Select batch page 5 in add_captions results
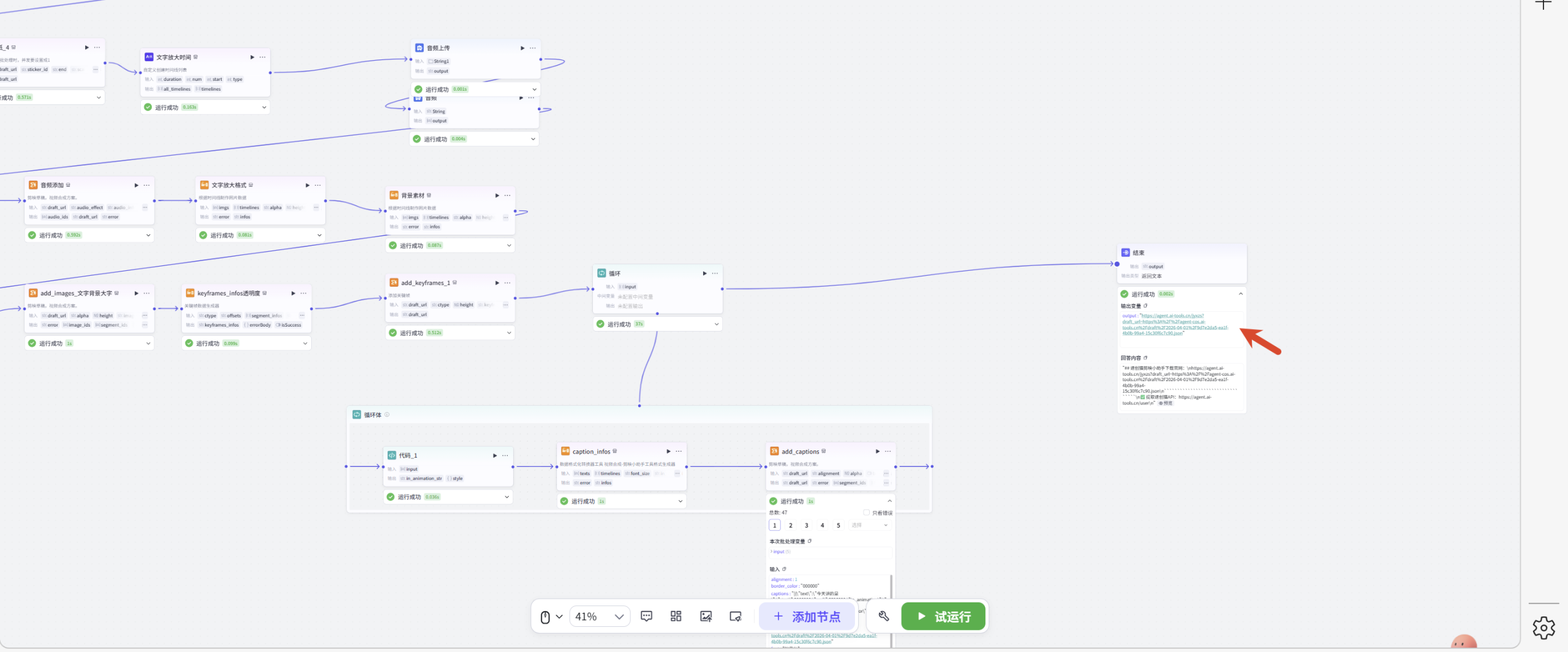 click(x=838, y=525)
